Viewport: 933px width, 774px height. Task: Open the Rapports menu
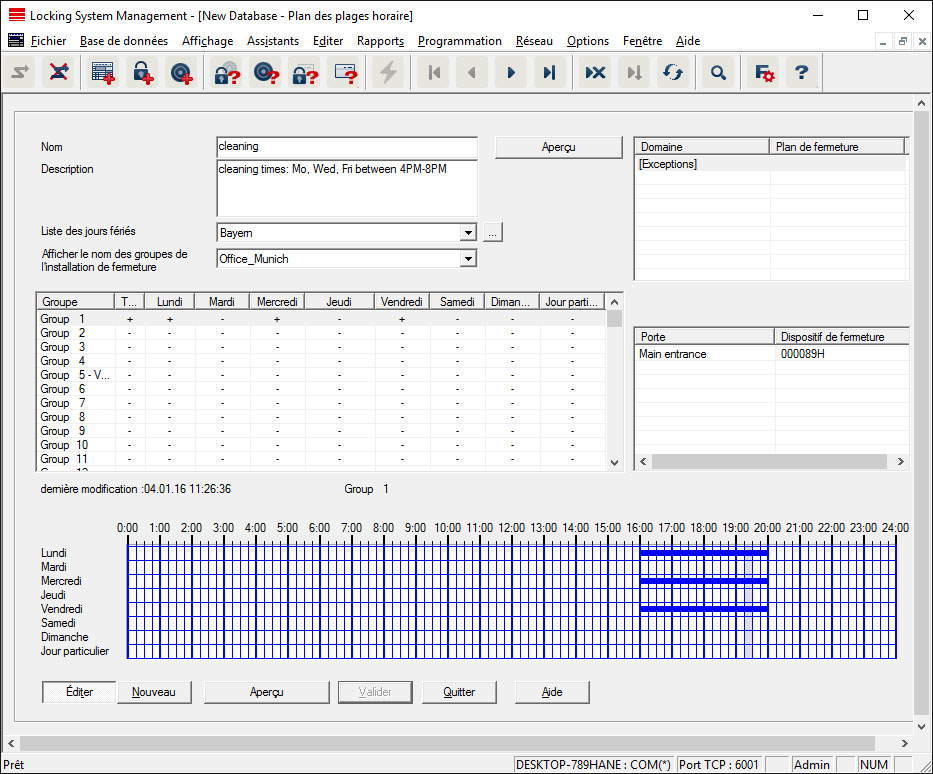point(380,41)
